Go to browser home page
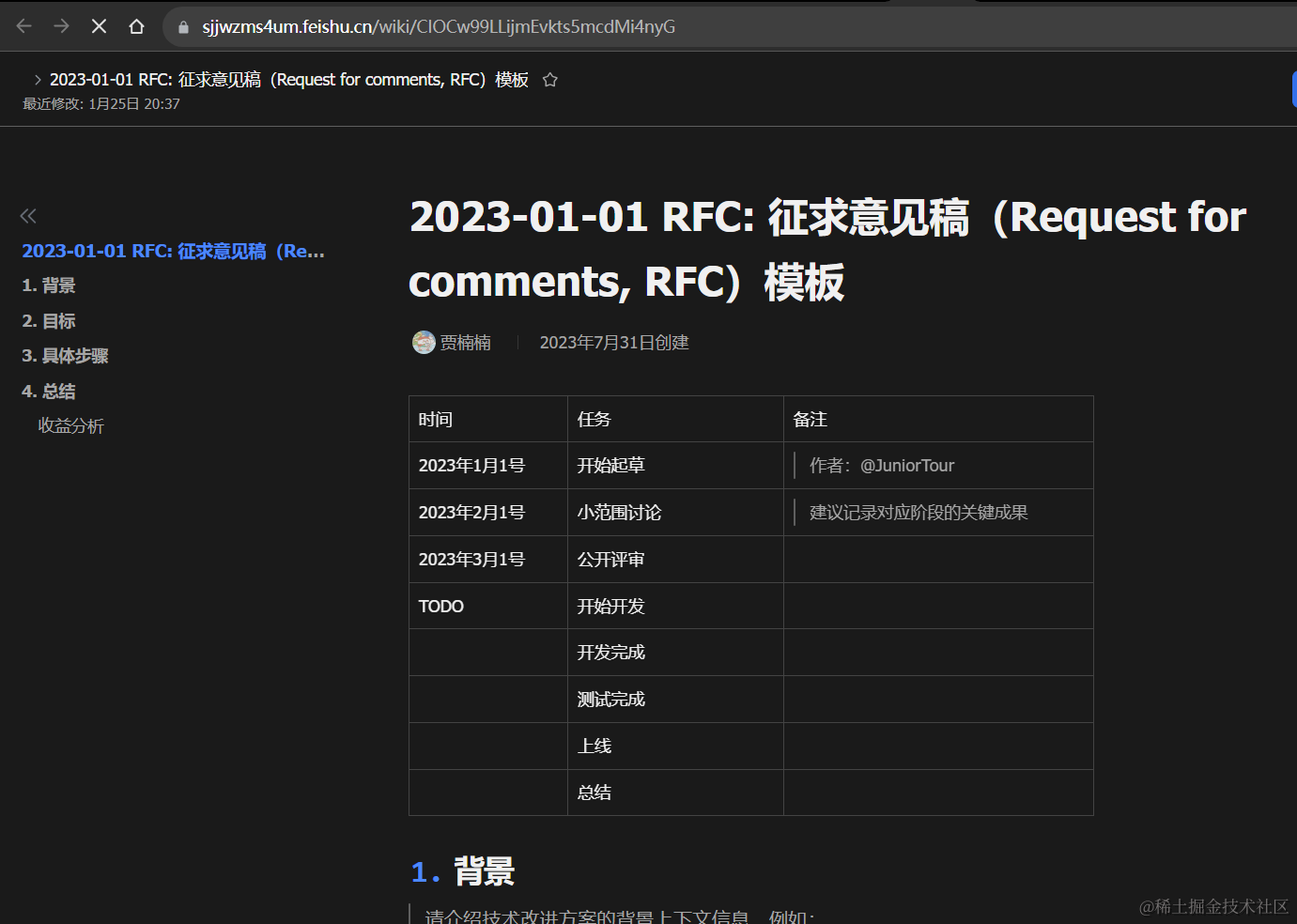 click(136, 26)
